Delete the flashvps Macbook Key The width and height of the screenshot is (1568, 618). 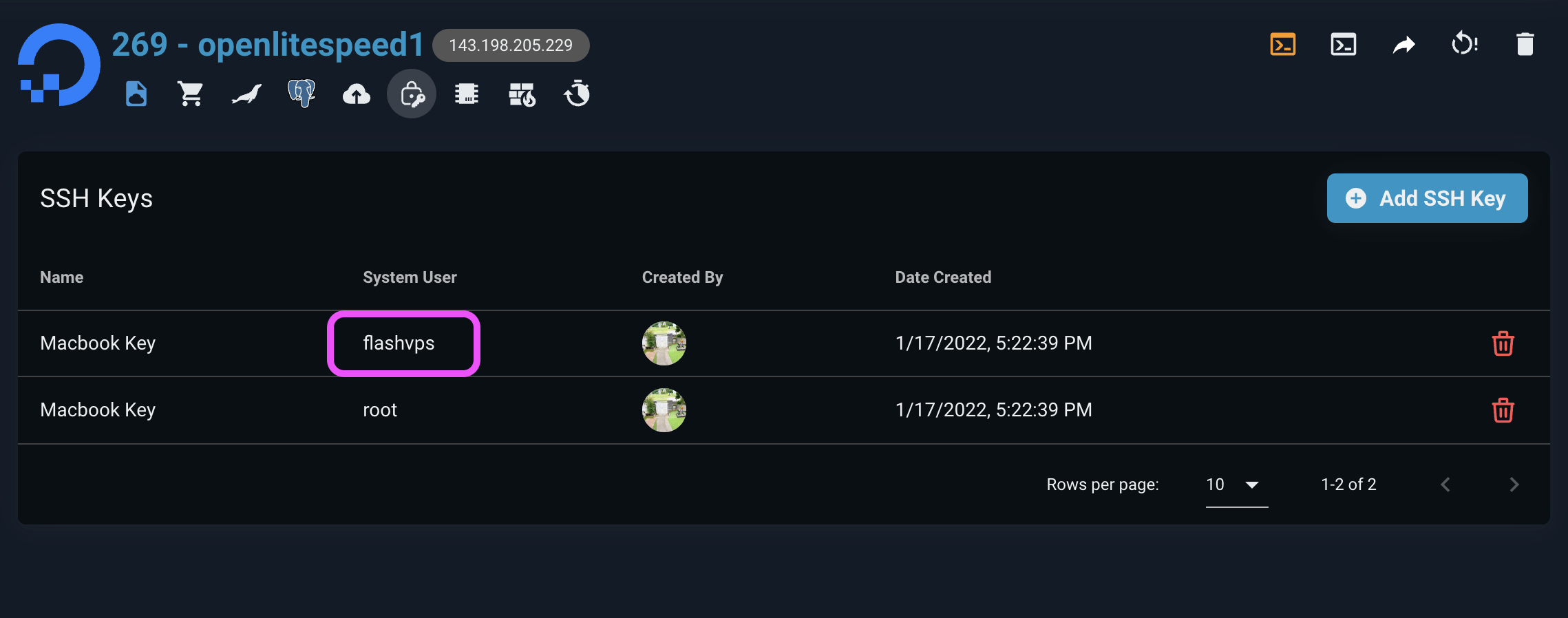[1503, 343]
